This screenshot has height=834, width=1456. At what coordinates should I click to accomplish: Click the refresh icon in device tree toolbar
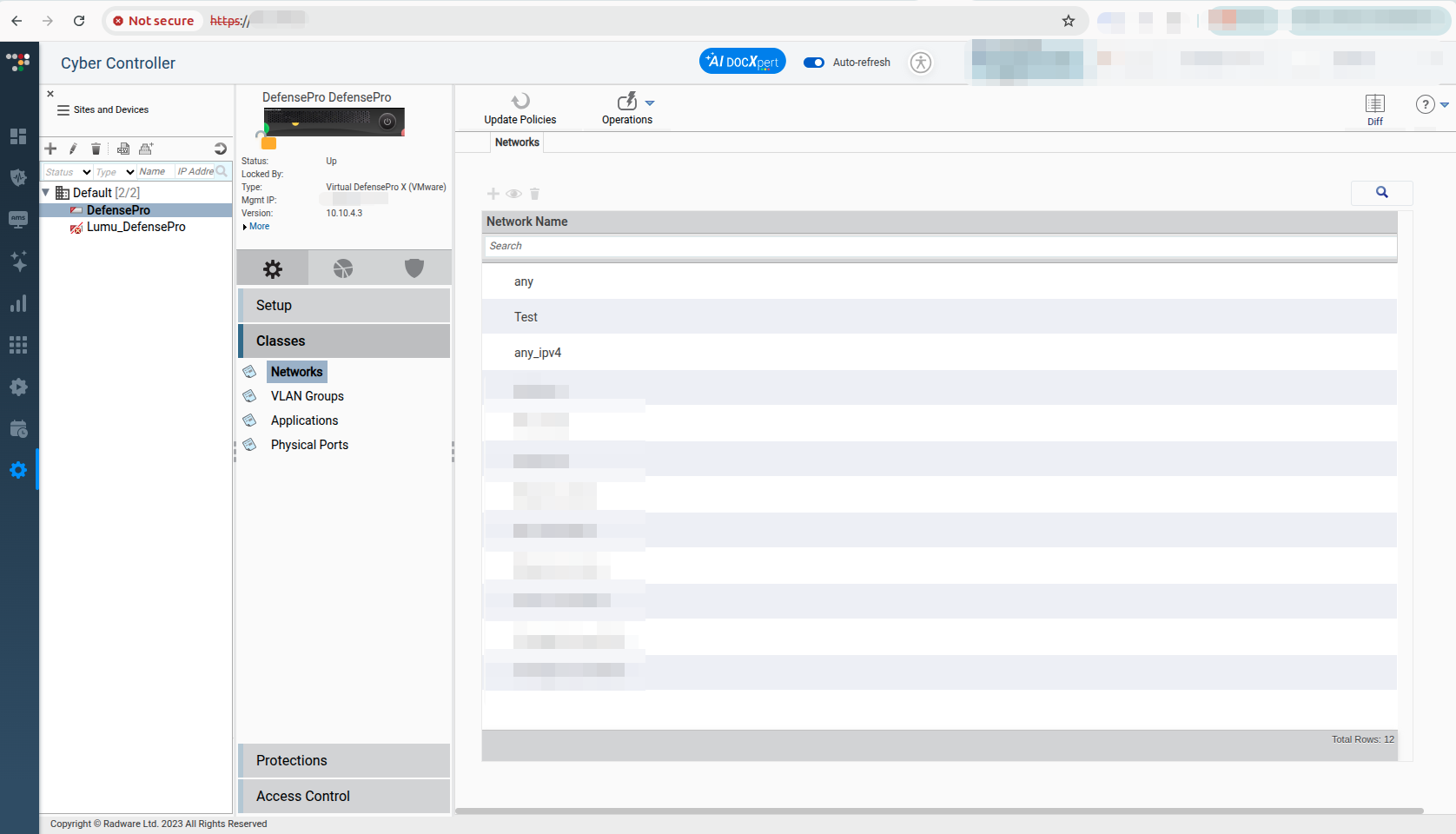click(x=221, y=149)
